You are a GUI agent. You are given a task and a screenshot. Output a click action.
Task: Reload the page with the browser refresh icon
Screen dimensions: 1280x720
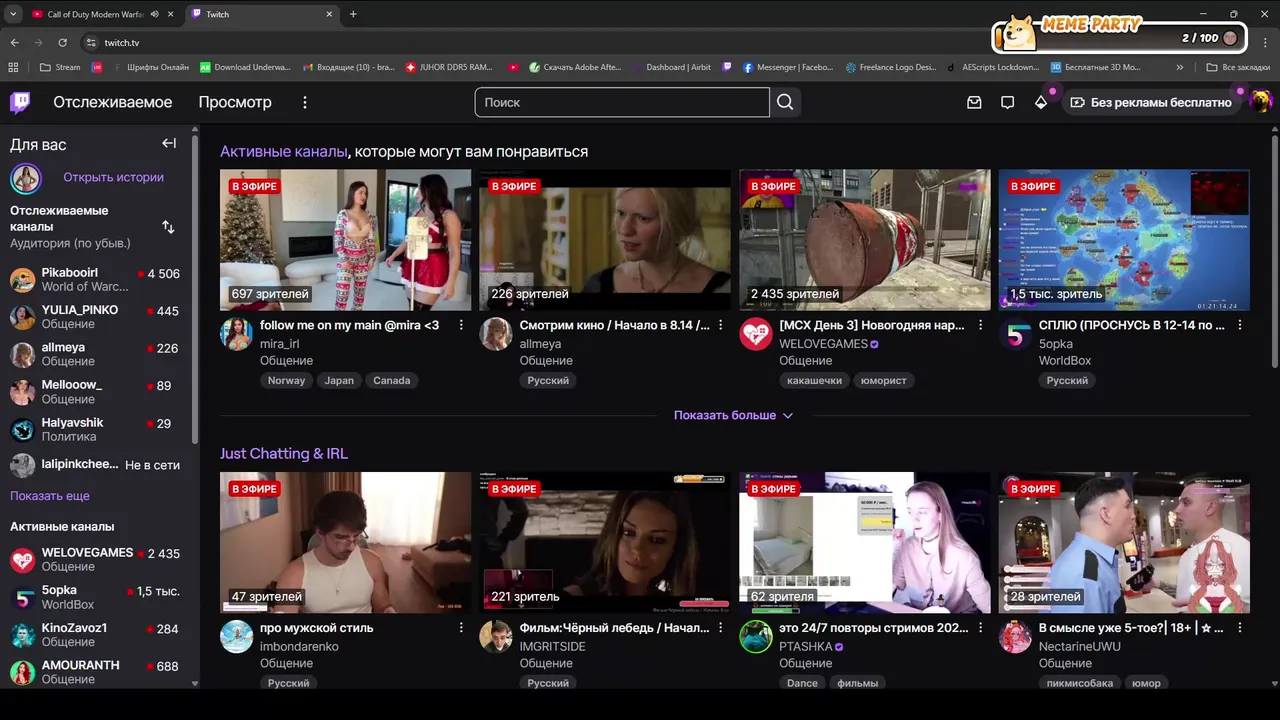[62, 43]
